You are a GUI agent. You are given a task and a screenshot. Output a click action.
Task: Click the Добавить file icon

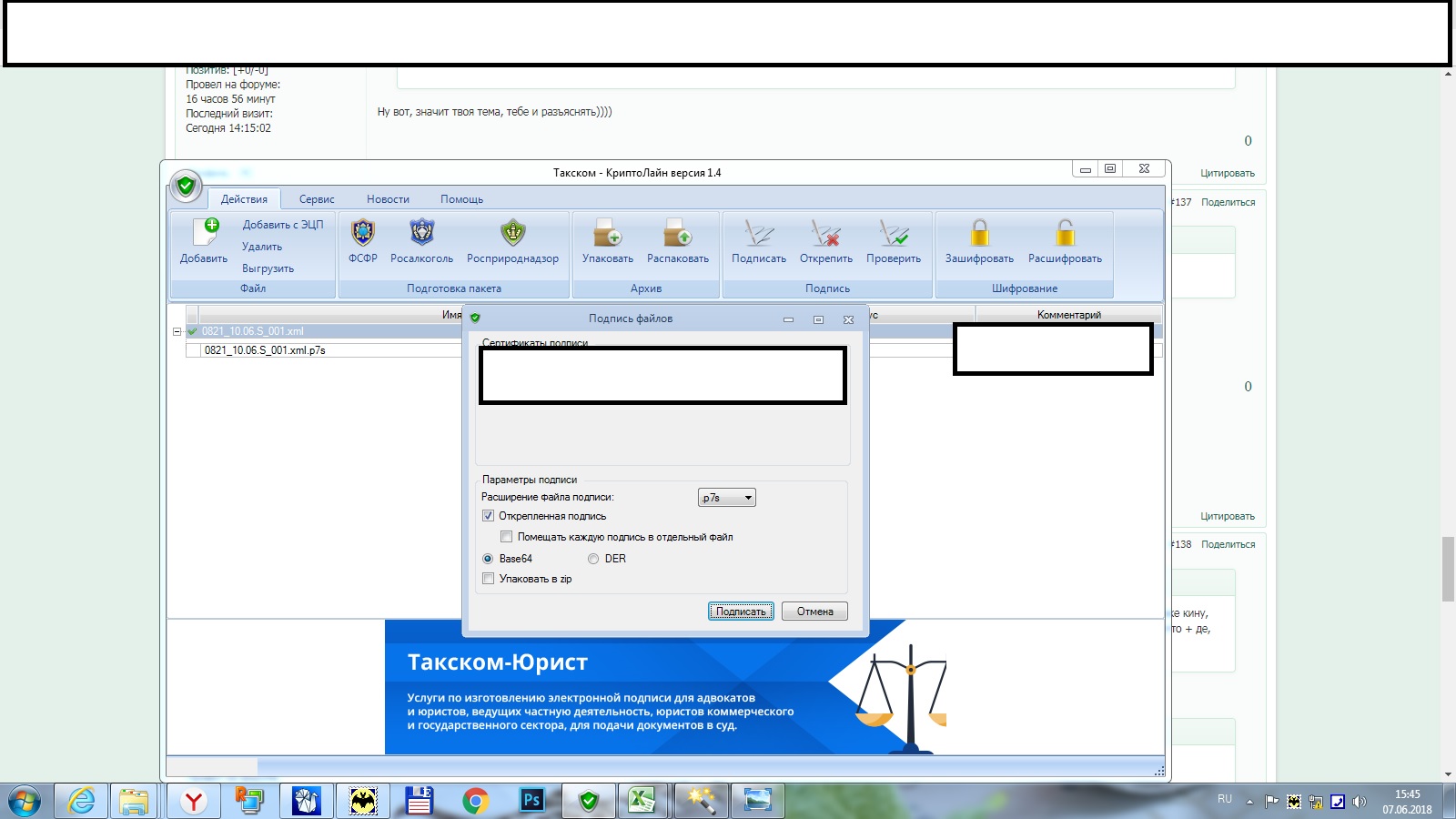click(204, 235)
